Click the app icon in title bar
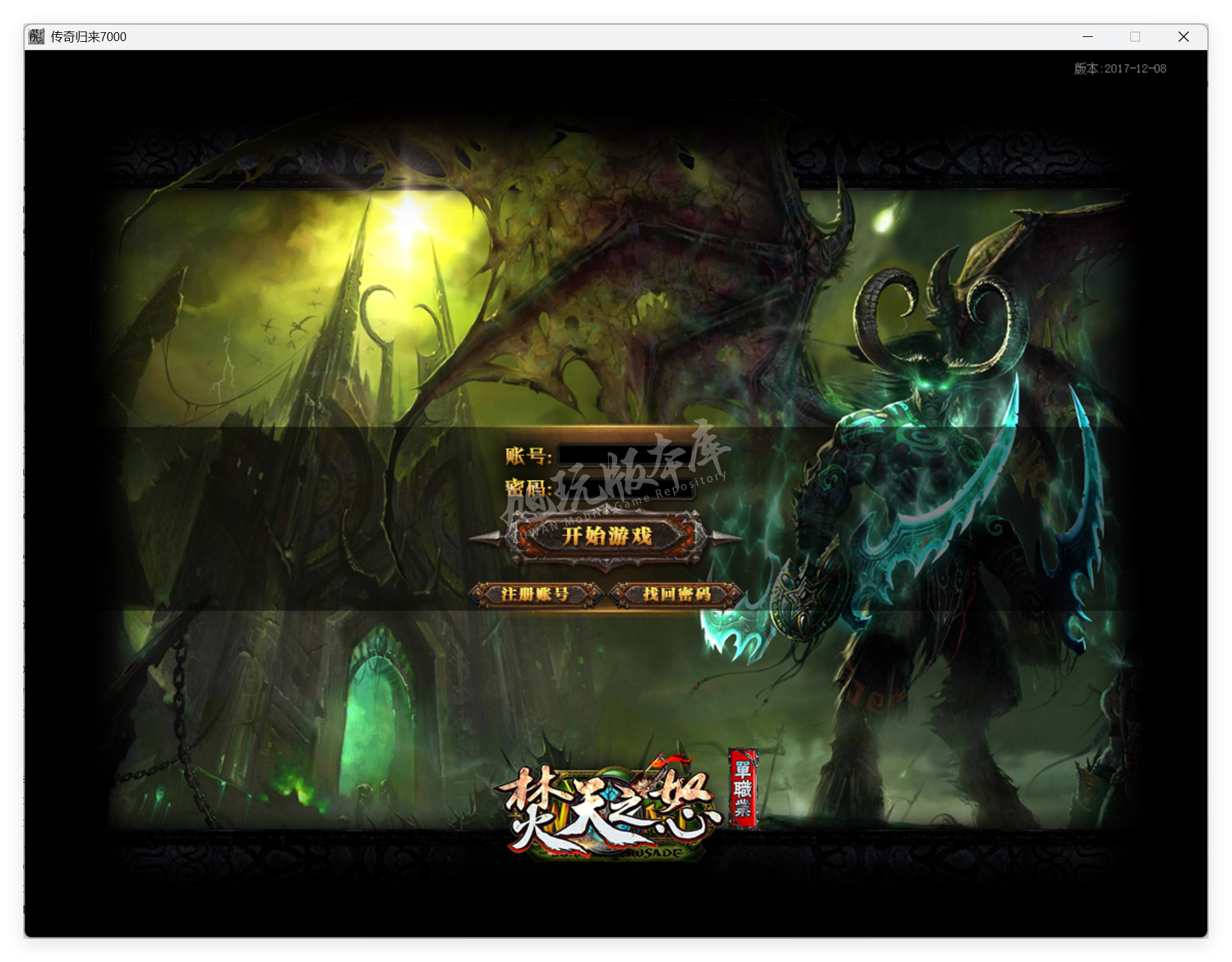Viewport: 1232px width, 962px height. [x=37, y=36]
